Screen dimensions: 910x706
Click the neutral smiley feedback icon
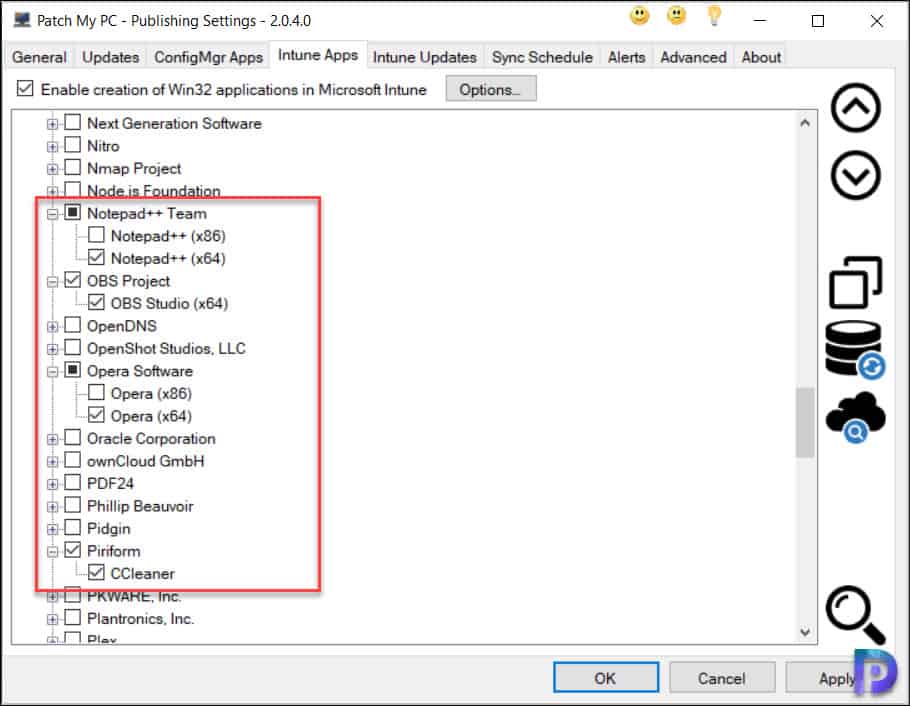[x=676, y=16]
